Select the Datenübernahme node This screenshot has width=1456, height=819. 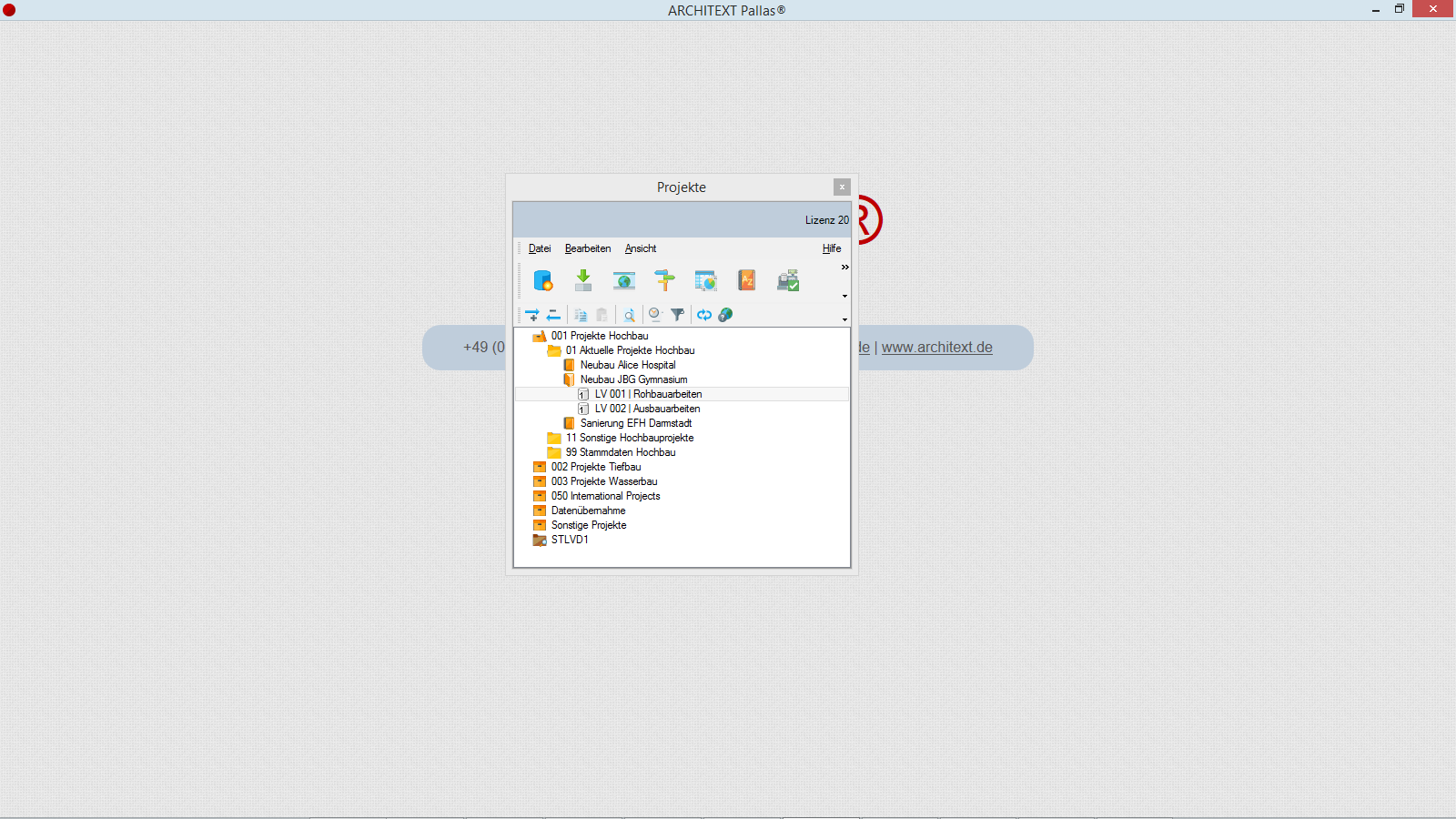click(x=588, y=511)
